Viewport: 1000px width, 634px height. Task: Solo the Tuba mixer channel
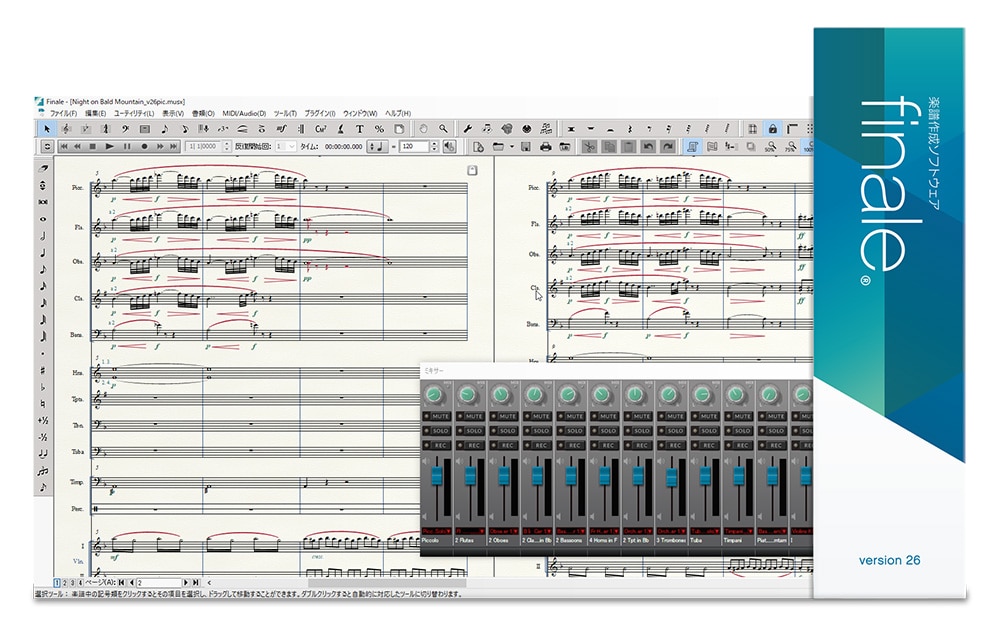pyautogui.click(x=705, y=431)
